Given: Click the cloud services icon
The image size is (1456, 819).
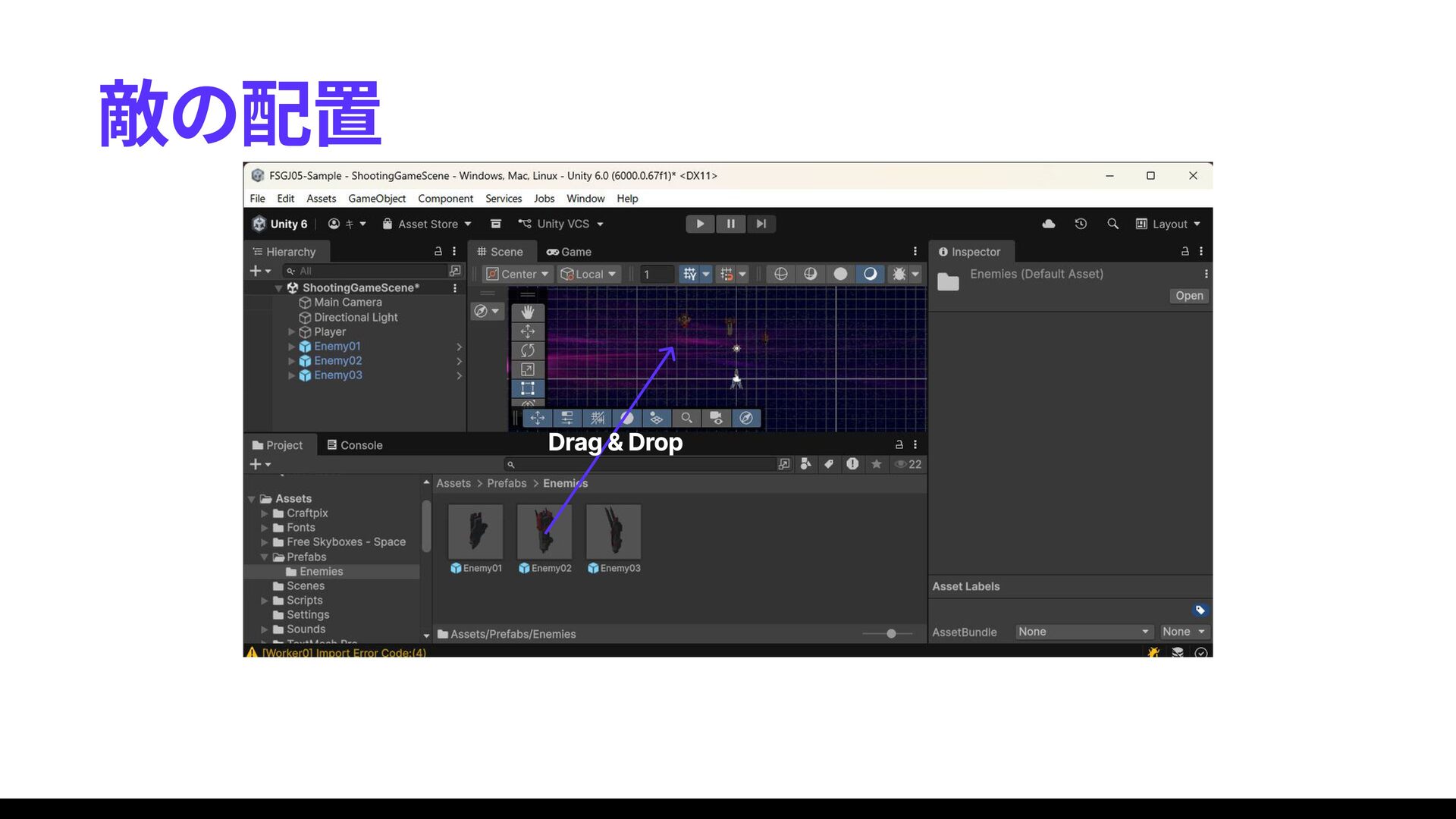Looking at the screenshot, I should 1049,224.
